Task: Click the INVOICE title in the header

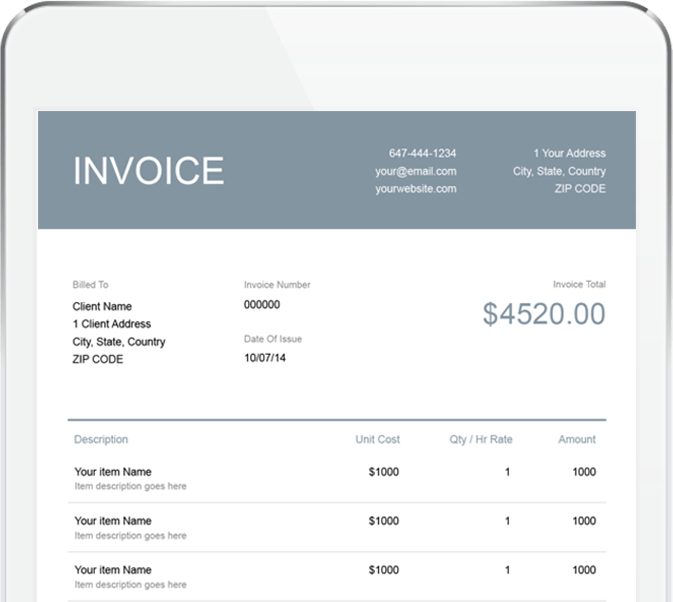Action: (x=148, y=171)
